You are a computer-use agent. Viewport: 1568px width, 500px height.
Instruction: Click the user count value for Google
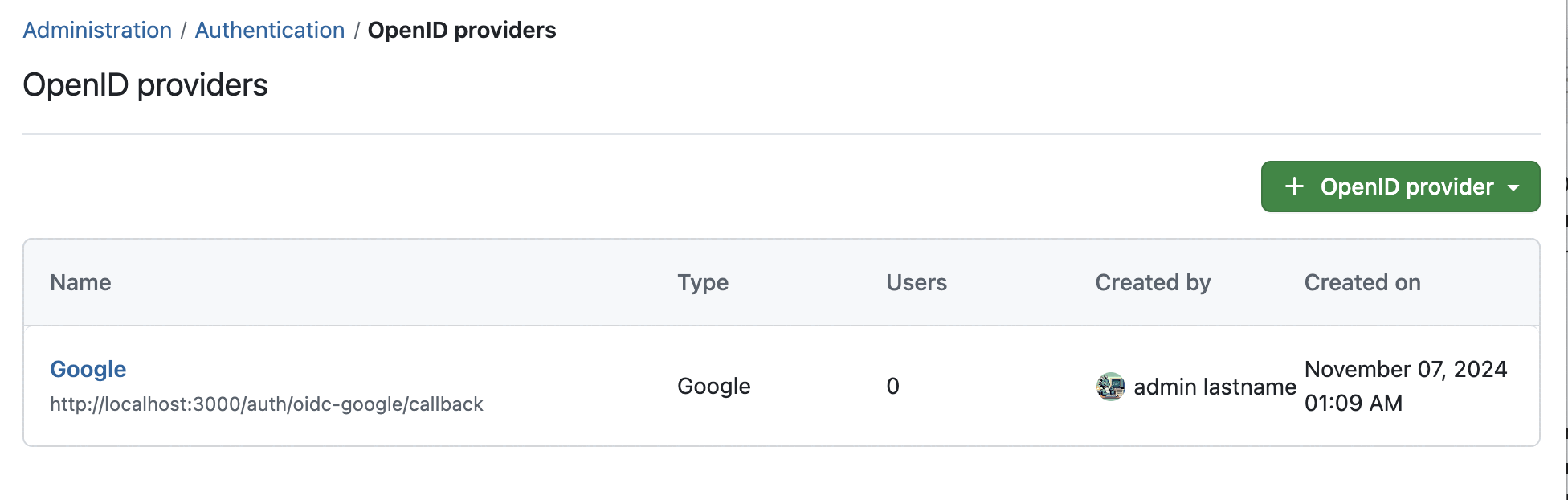click(x=892, y=387)
